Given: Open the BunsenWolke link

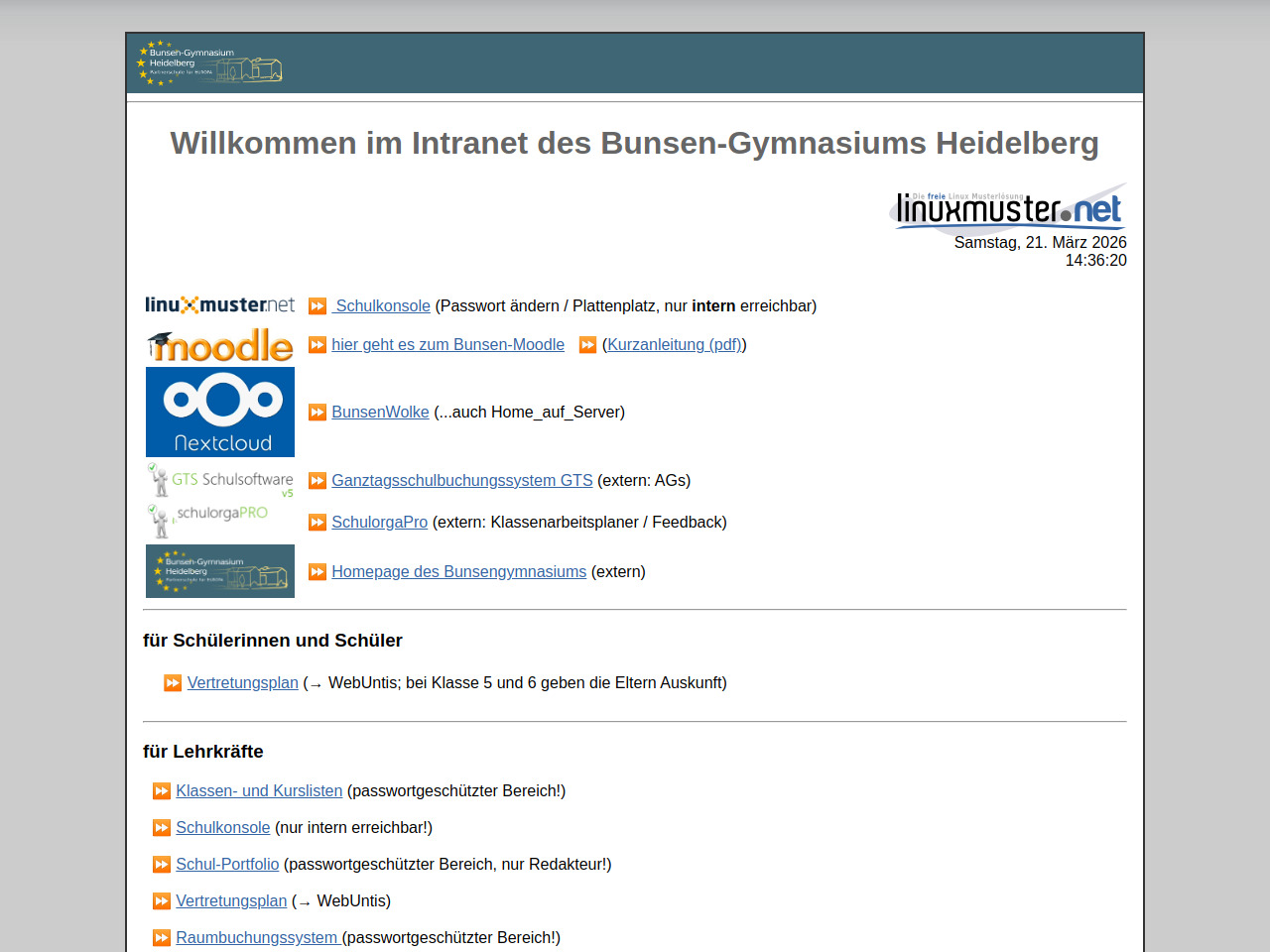Looking at the screenshot, I should [x=380, y=413].
